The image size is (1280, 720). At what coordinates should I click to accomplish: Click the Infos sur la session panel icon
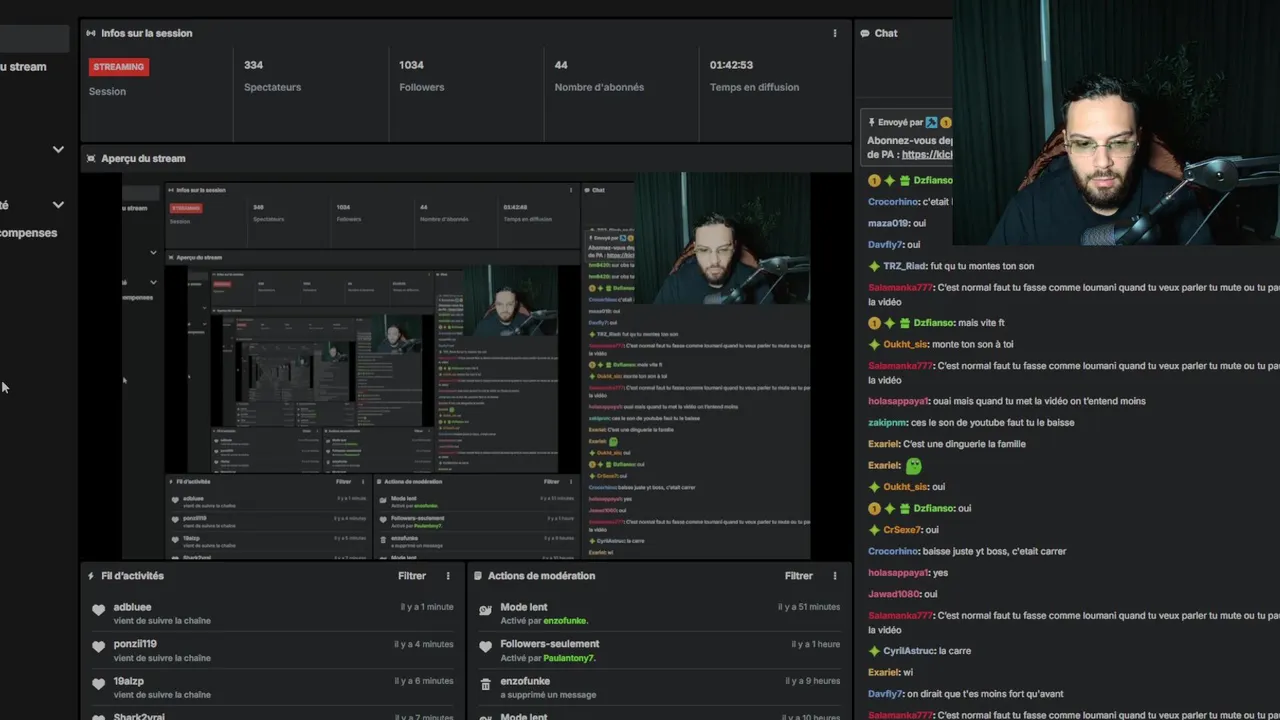(91, 33)
